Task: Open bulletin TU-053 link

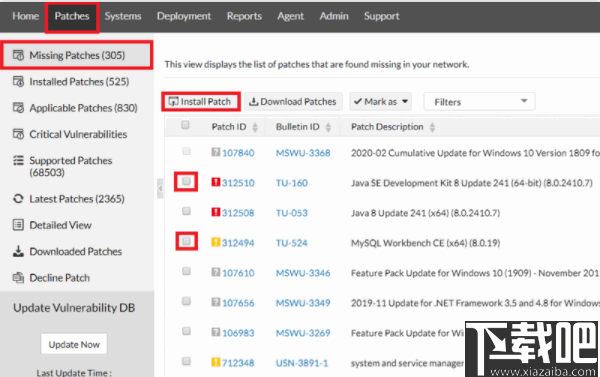Action: 292,213
